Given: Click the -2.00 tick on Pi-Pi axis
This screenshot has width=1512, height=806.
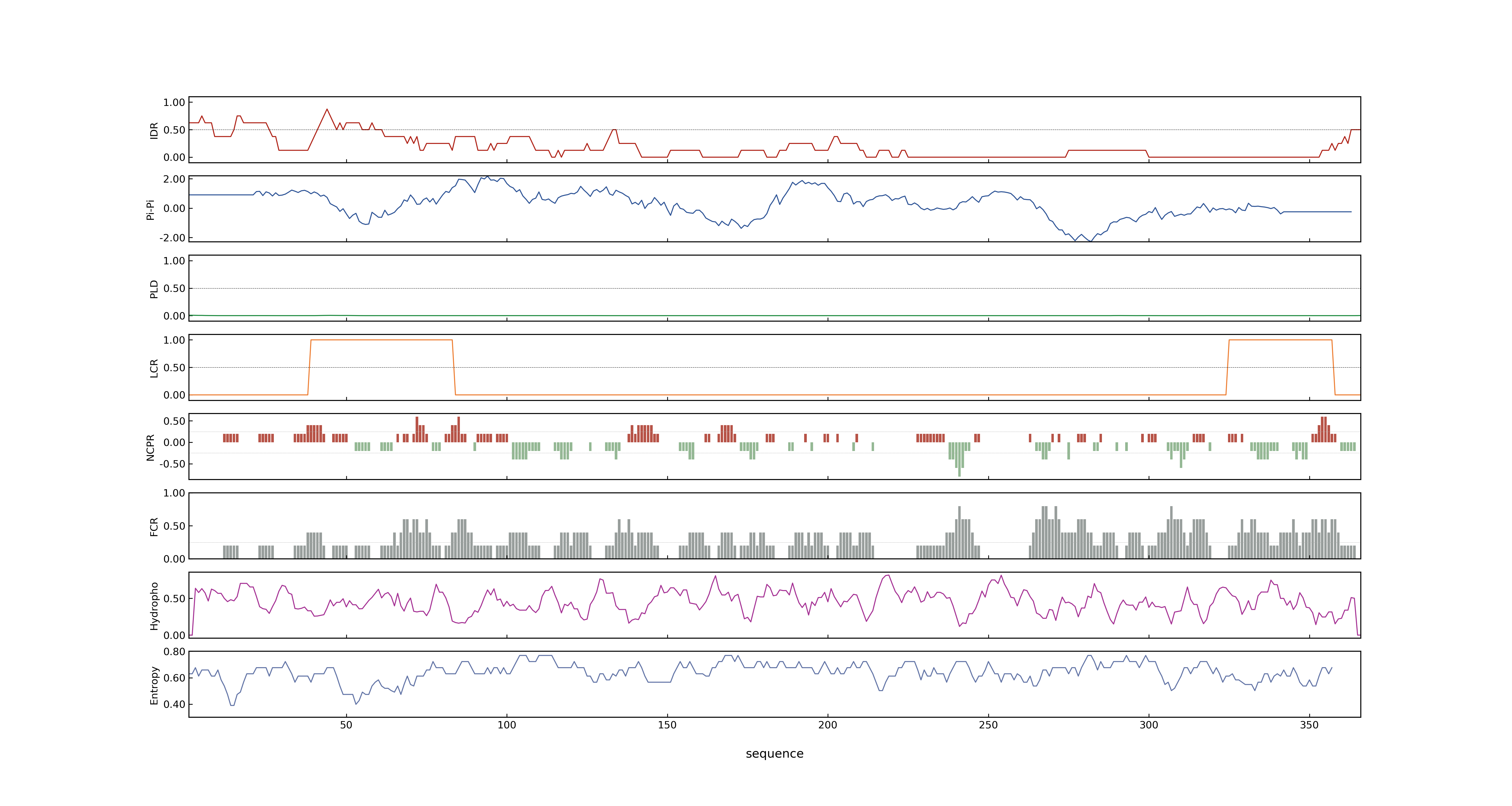Looking at the screenshot, I should pyautogui.click(x=172, y=237).
